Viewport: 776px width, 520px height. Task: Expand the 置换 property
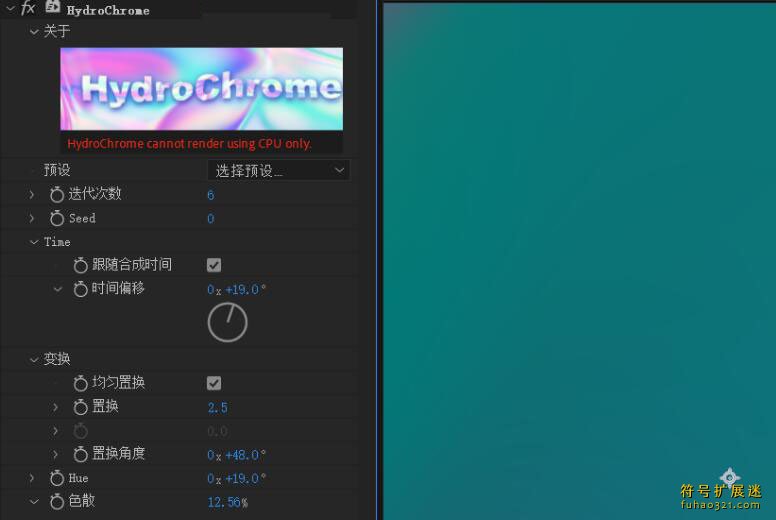point(55,407)
